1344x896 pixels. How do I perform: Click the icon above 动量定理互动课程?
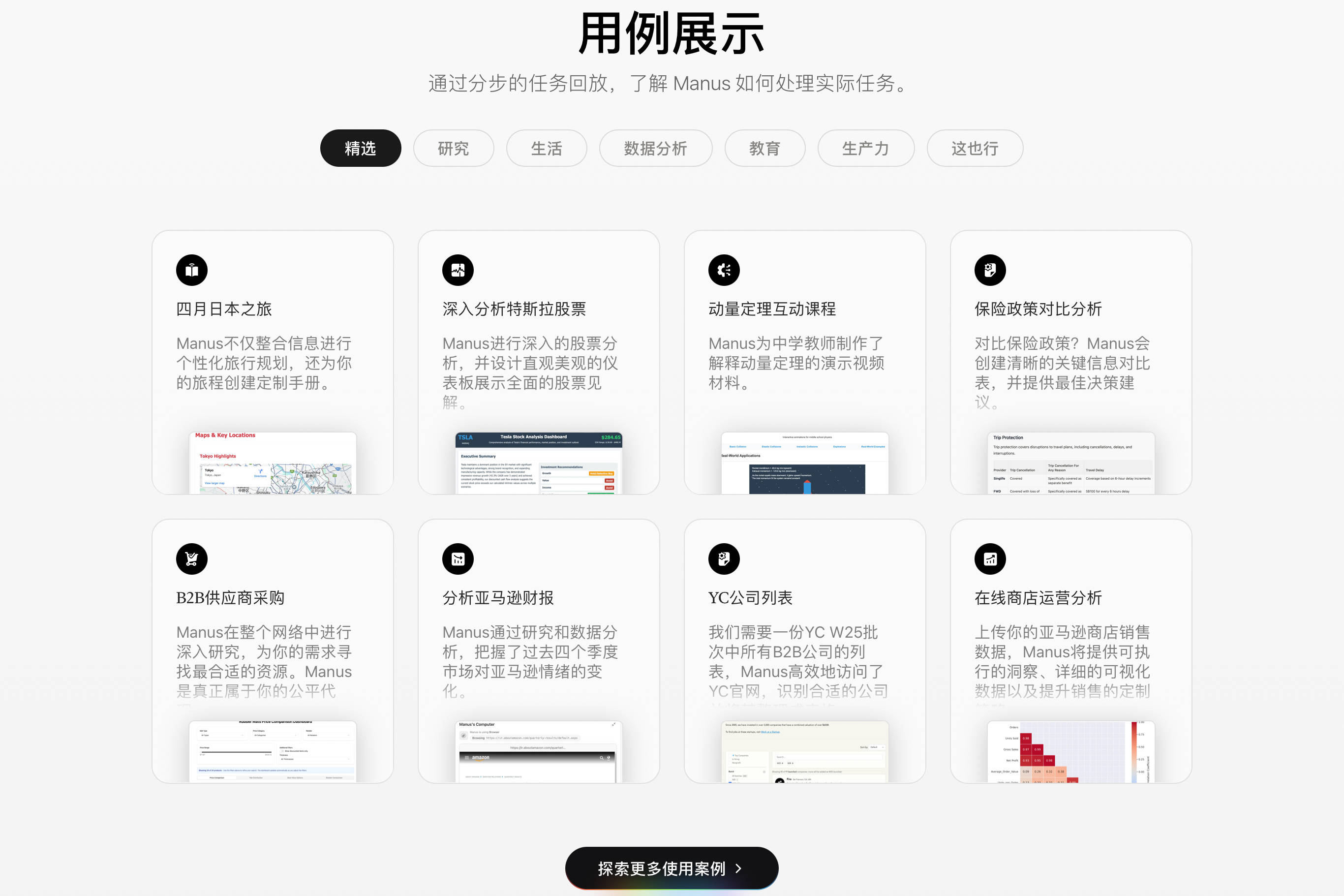point(724,270)
